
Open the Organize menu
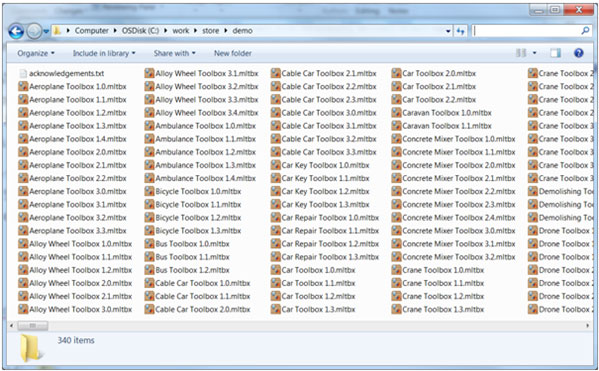click(x=36, y=53)
